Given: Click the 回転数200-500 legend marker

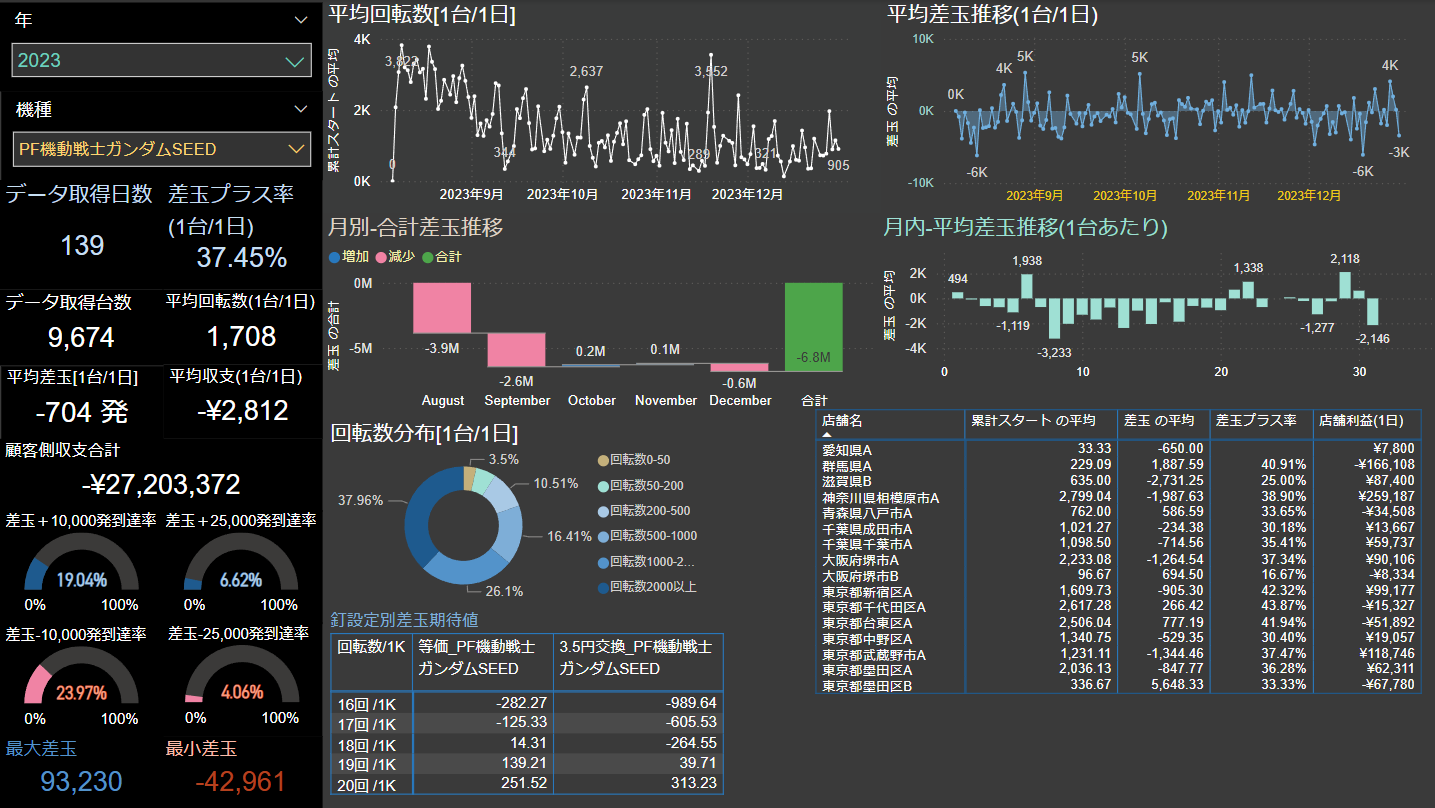Looking at the screenshot, I should click(602, 511).
